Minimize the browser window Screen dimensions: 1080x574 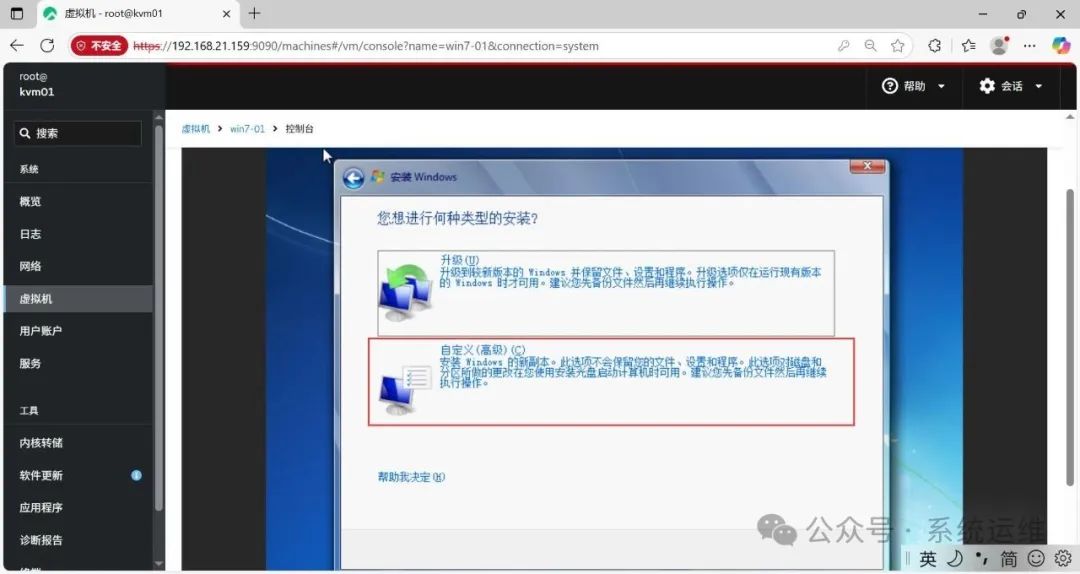pyautogui.click(x=983, y=14)
